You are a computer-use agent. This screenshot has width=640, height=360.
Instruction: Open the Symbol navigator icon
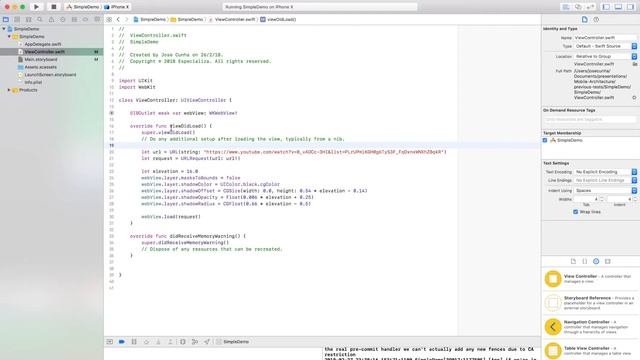pyautogui.click(x=29, y=19)
